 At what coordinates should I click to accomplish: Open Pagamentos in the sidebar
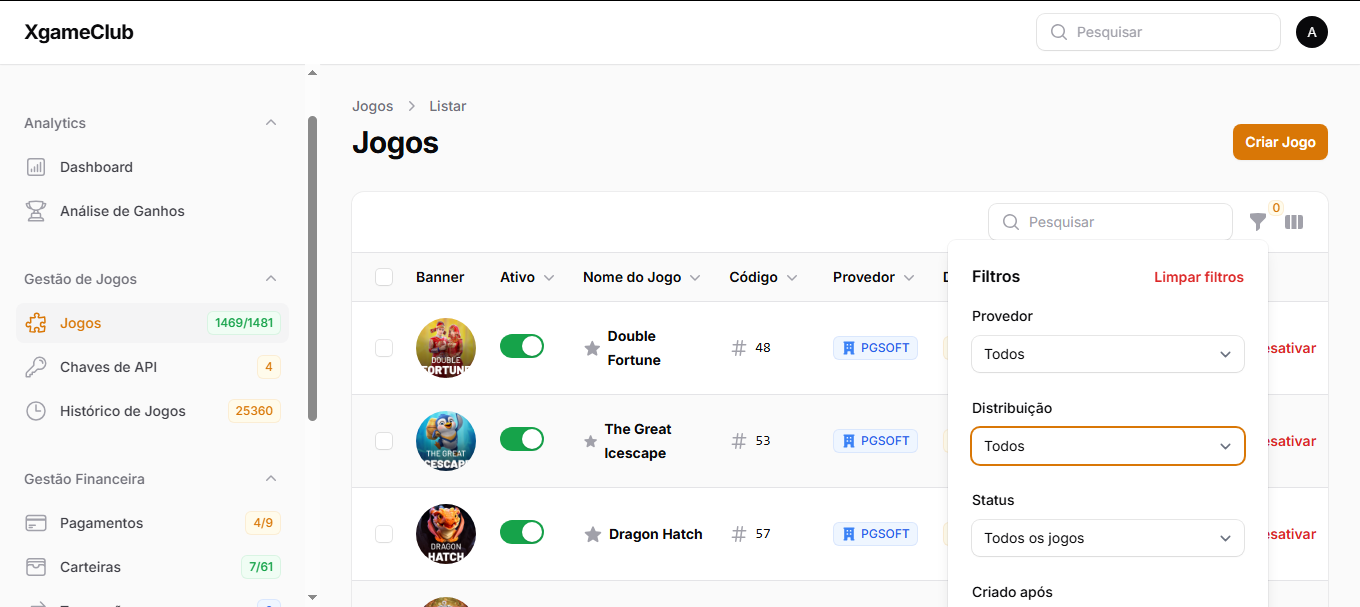pos(101,523)
